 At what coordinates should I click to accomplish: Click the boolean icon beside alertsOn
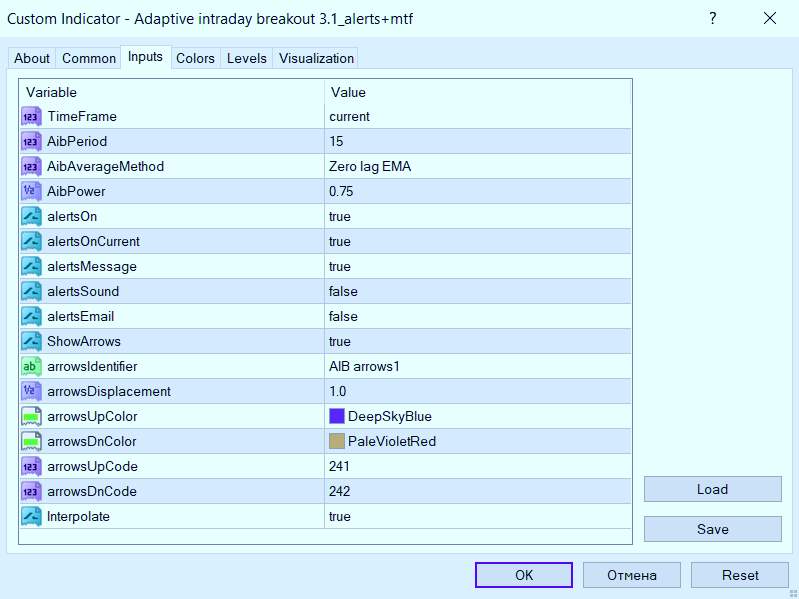click(x=31, y=217)
